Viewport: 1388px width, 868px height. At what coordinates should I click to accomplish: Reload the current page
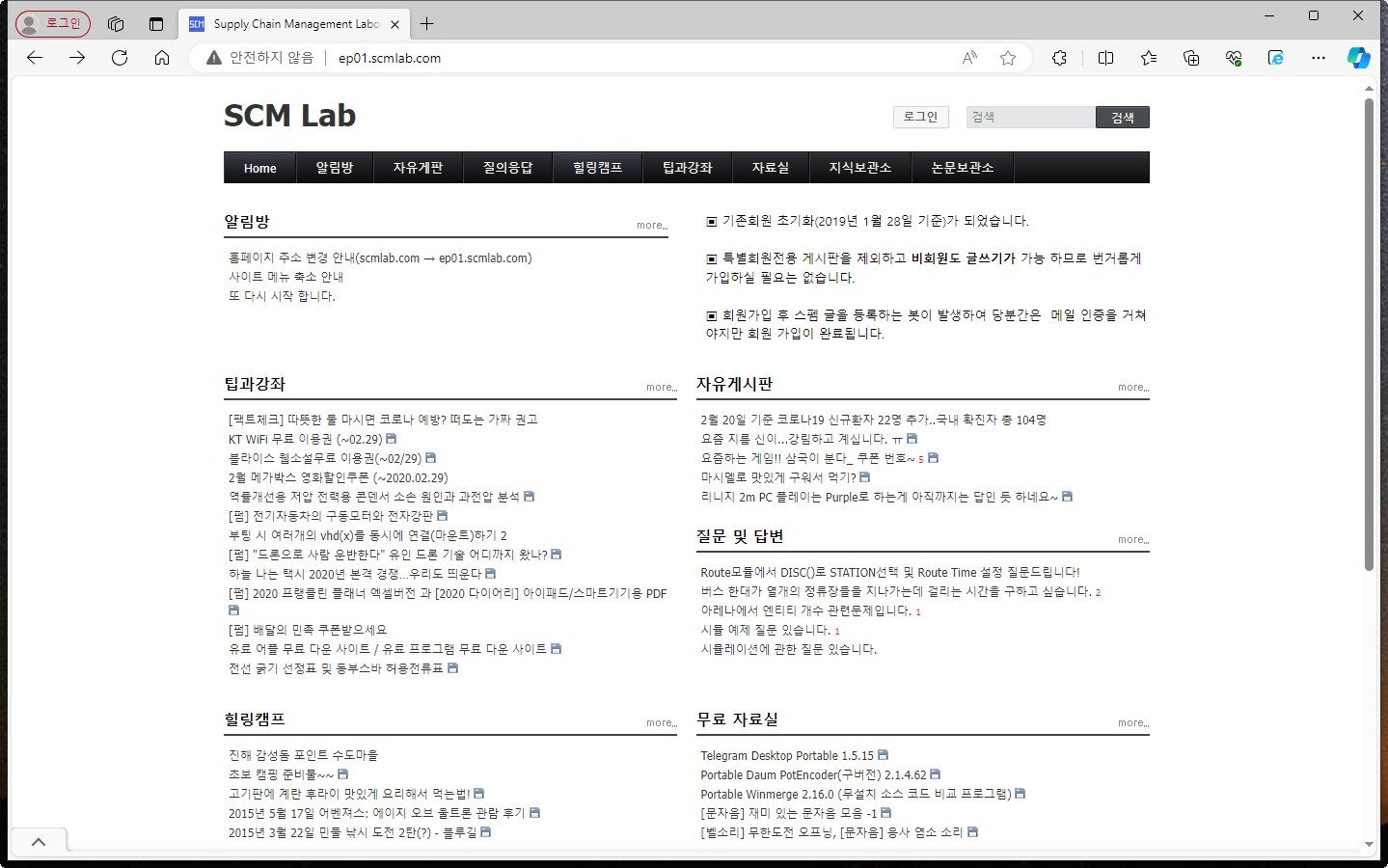(x=120, y=58)
